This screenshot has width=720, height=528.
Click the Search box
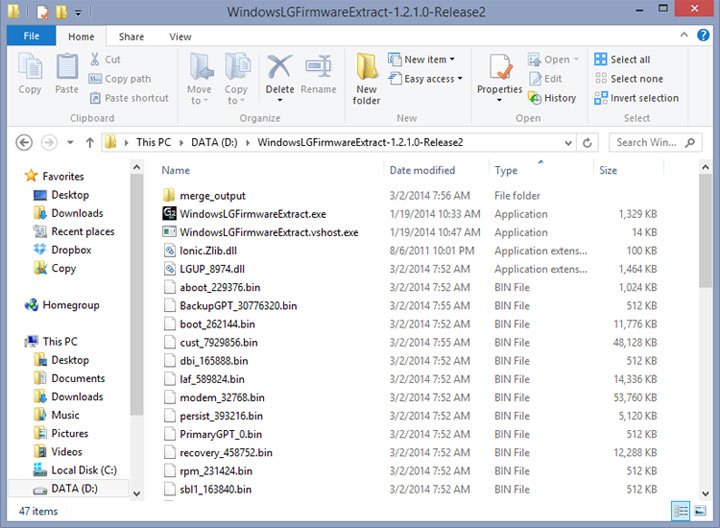click(x=655, y=142)
